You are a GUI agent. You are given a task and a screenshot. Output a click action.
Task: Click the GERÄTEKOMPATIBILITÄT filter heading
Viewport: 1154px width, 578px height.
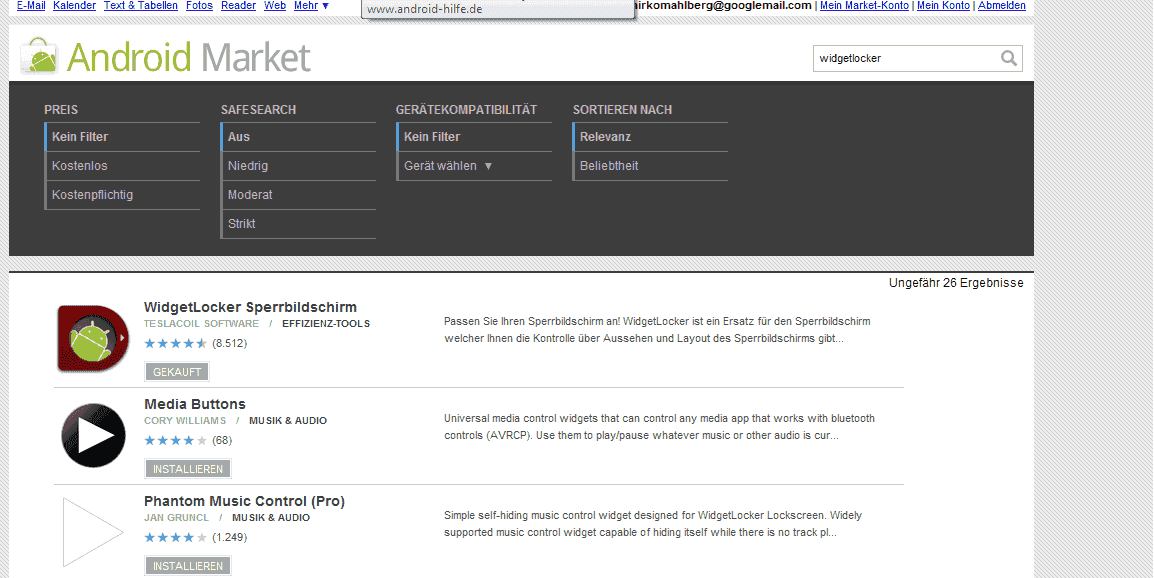[467, 110]
